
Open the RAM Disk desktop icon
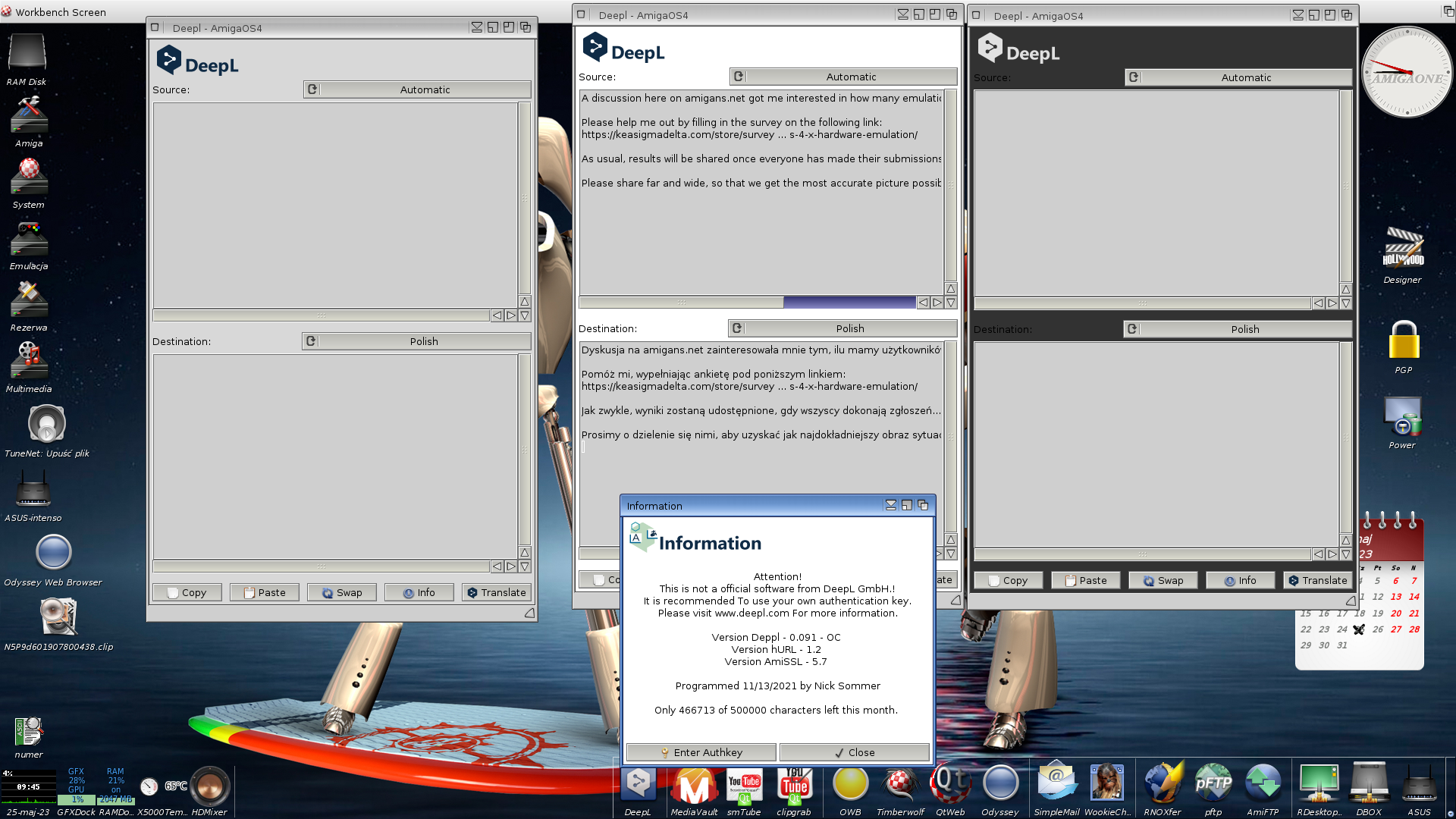tap(27, 53)
